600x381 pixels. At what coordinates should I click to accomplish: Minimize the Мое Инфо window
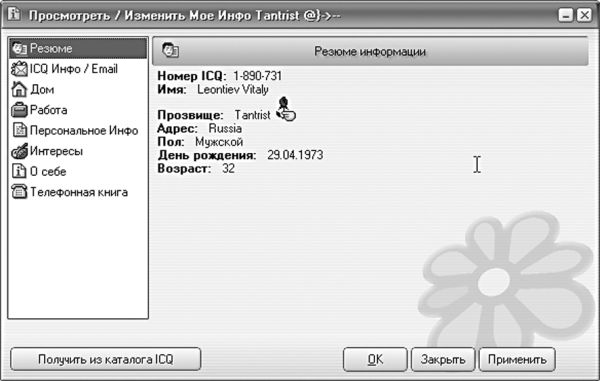pos(565,15)
